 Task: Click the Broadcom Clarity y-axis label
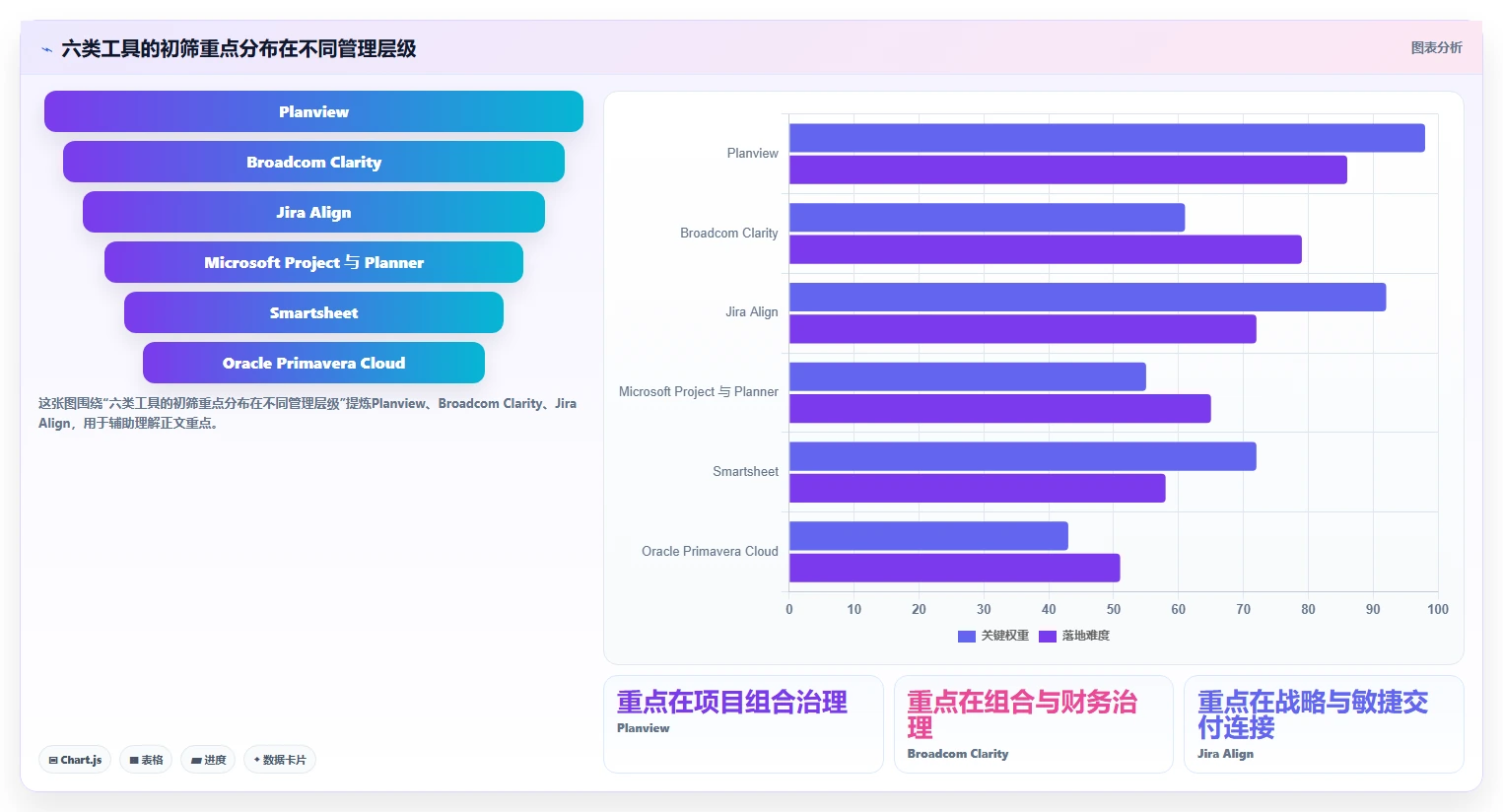729,234
